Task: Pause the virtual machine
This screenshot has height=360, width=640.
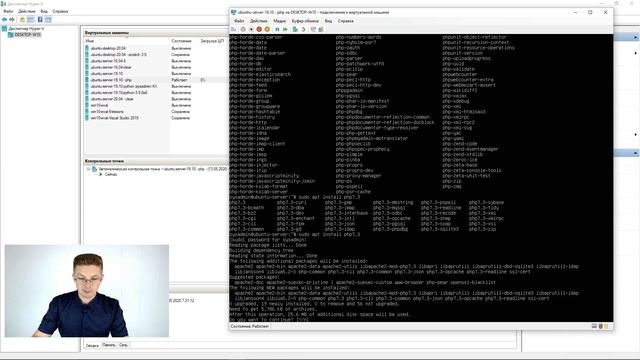Action: [277, 29]
